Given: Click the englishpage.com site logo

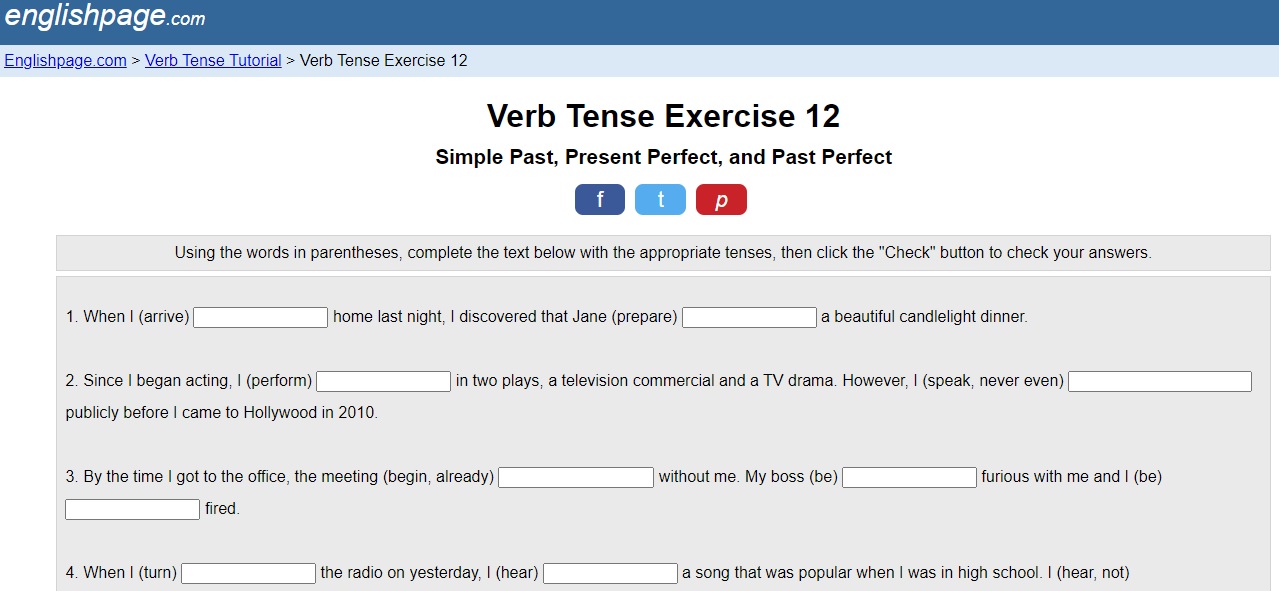Looking at the screenshot, I should [105, 17].
